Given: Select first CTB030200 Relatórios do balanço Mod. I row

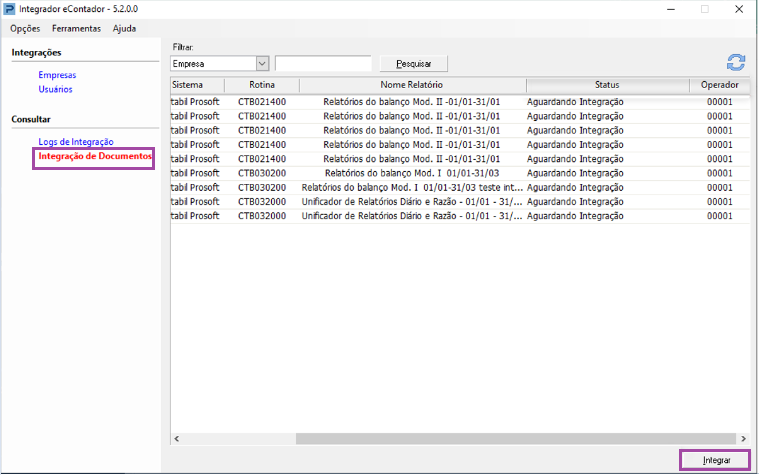Looking at the screenshot, I should [x=460, y=173].
